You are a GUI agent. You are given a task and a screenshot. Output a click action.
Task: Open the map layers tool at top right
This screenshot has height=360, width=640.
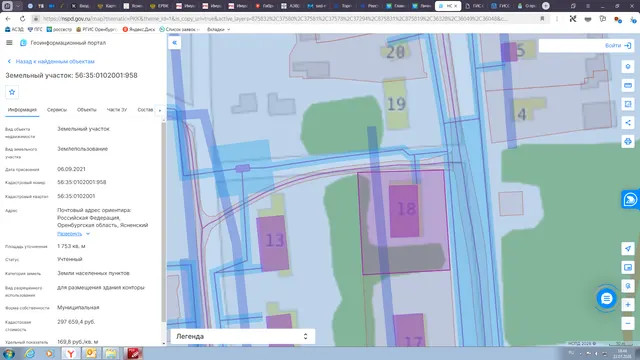(x=628, y=67)
